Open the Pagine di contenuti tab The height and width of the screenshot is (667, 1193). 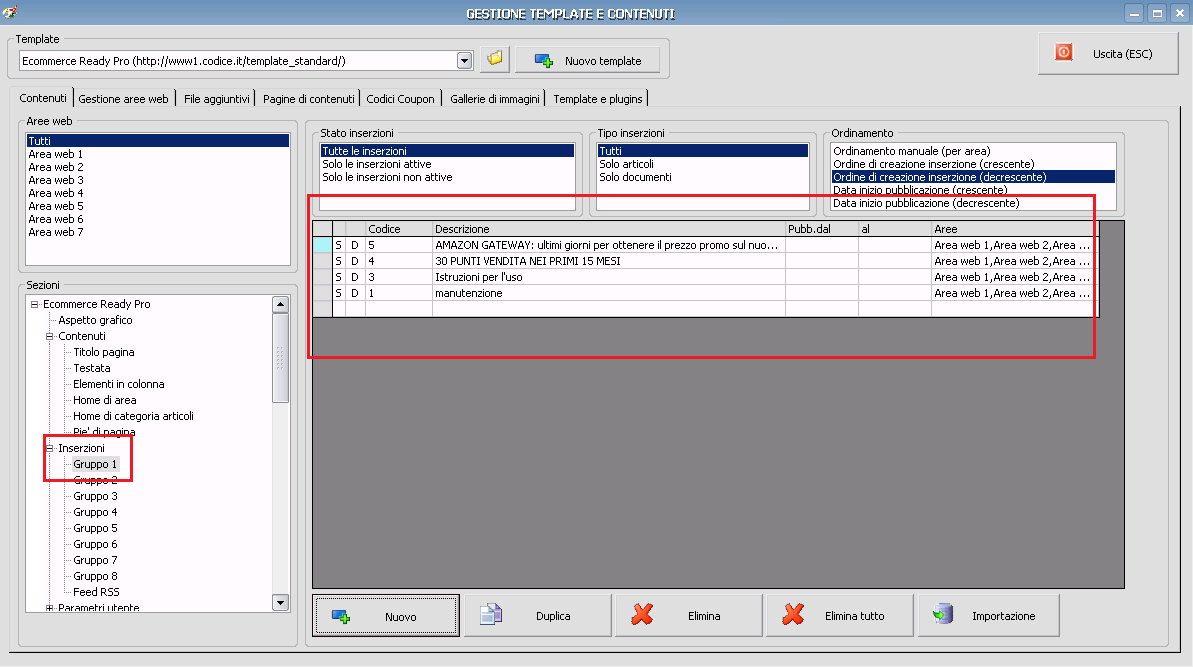tap(308, 99)
